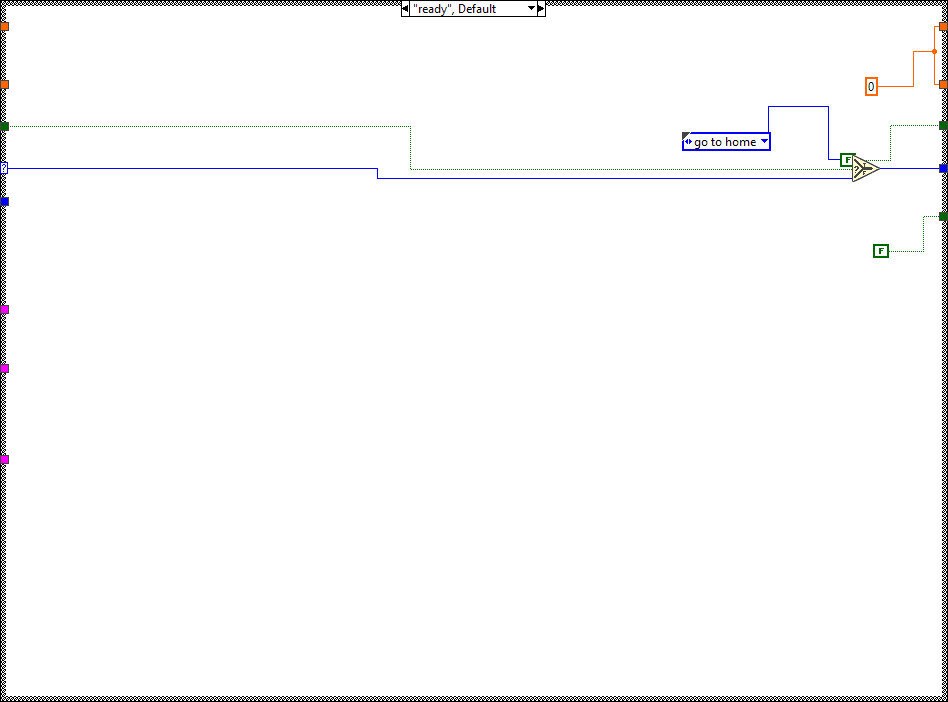Toggle the False constant below the Select node
The image size is (948, 702).
[x=880, y=251]
